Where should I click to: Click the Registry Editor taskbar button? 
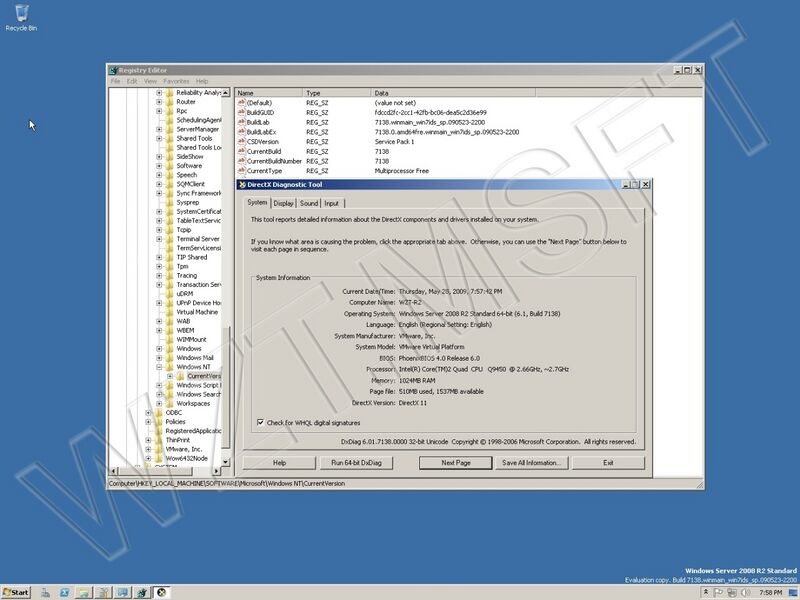(142, 592)
